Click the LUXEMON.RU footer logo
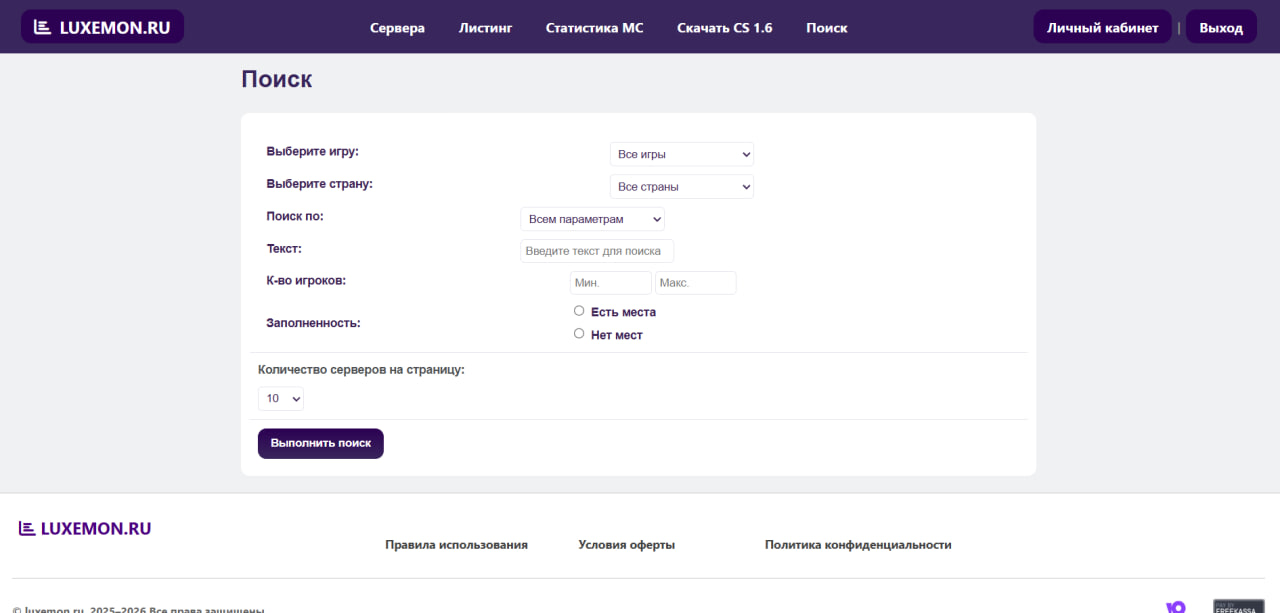1280x613 pixels. (85, 528)
